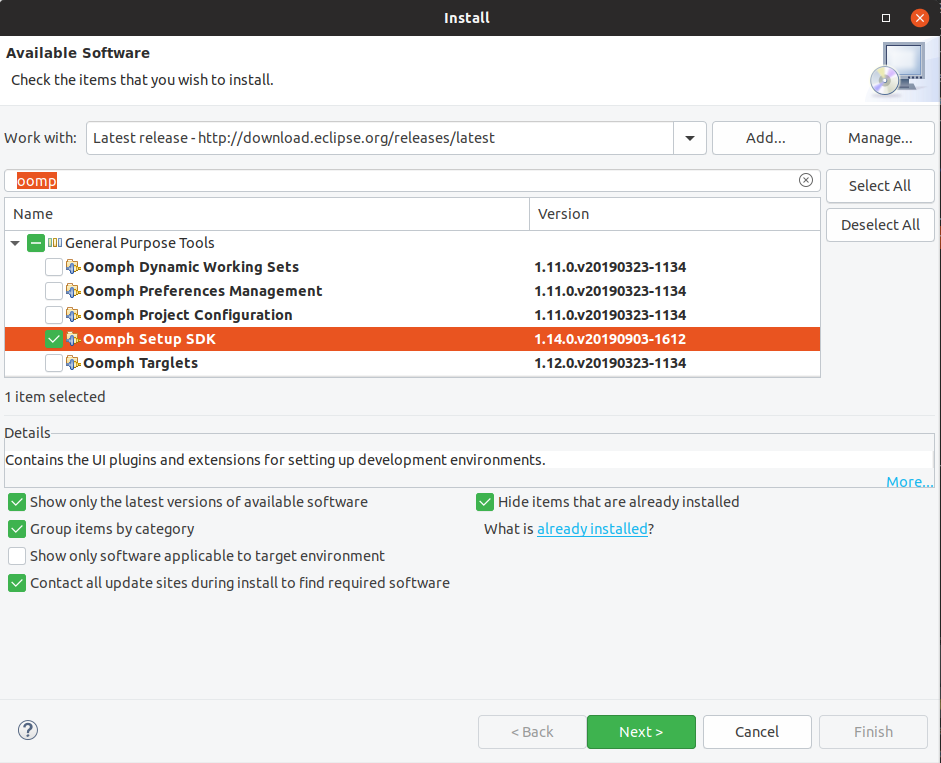Select the Oomph Setup SDK row label
941x763 pixels.
[x=149, y=339]
